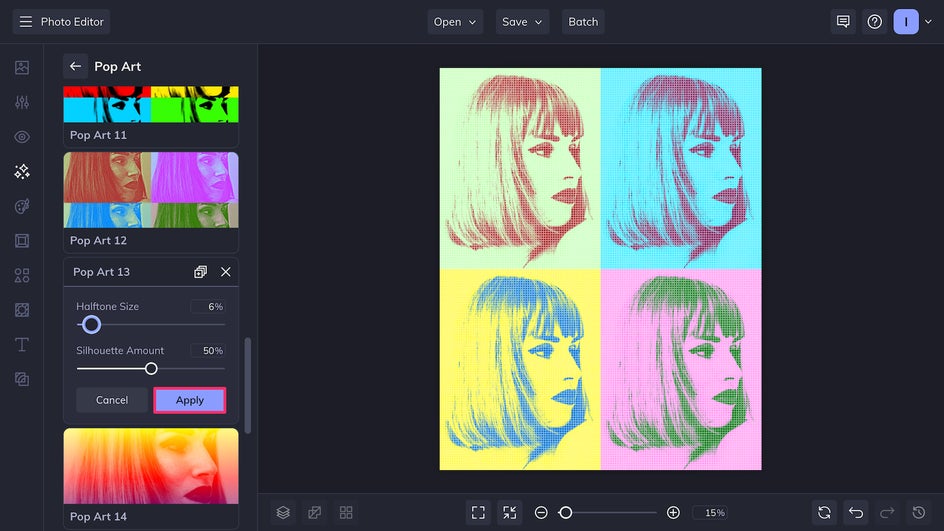This screenshot has height=531, width=944.
Task: Click the canvas pop art image
Action: point(600,269)
